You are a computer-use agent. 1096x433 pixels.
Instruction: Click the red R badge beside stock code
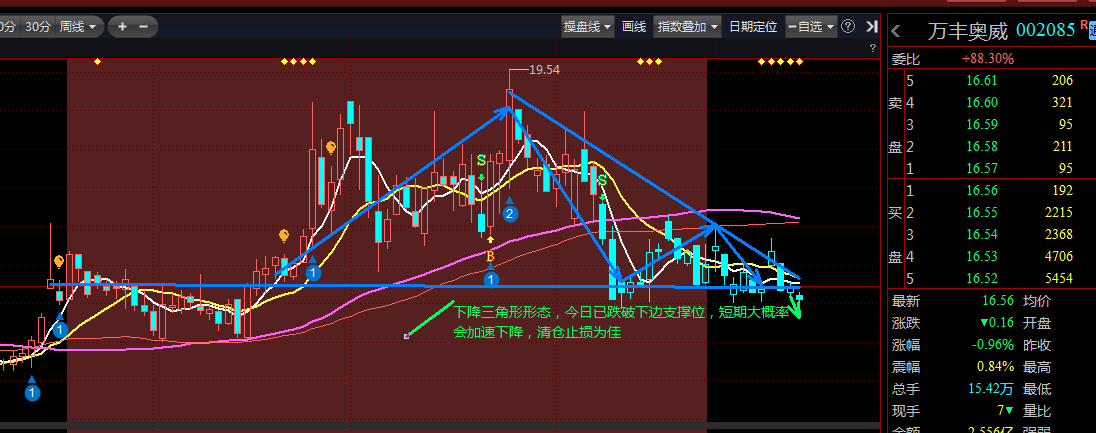1084,24
